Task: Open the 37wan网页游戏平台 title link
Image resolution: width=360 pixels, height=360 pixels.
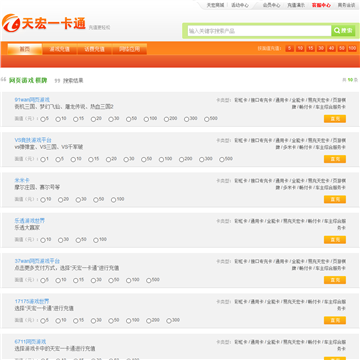Action: 37,261
